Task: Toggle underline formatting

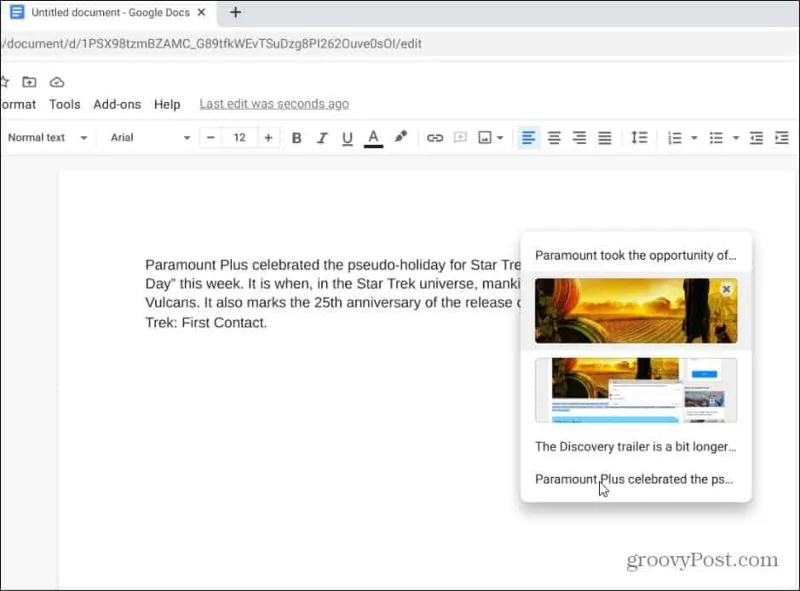Action: tap(347, 138)
